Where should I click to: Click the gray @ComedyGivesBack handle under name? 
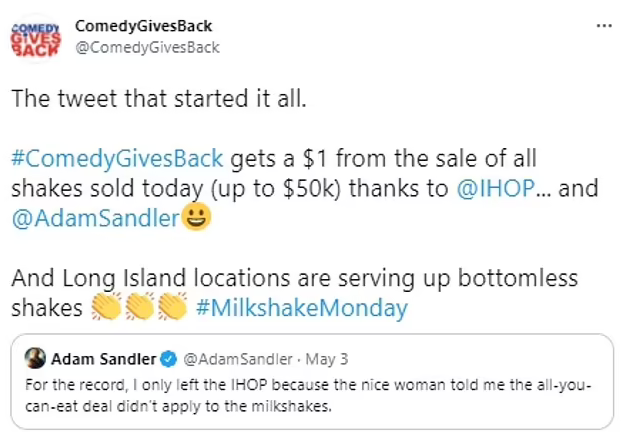147,47
